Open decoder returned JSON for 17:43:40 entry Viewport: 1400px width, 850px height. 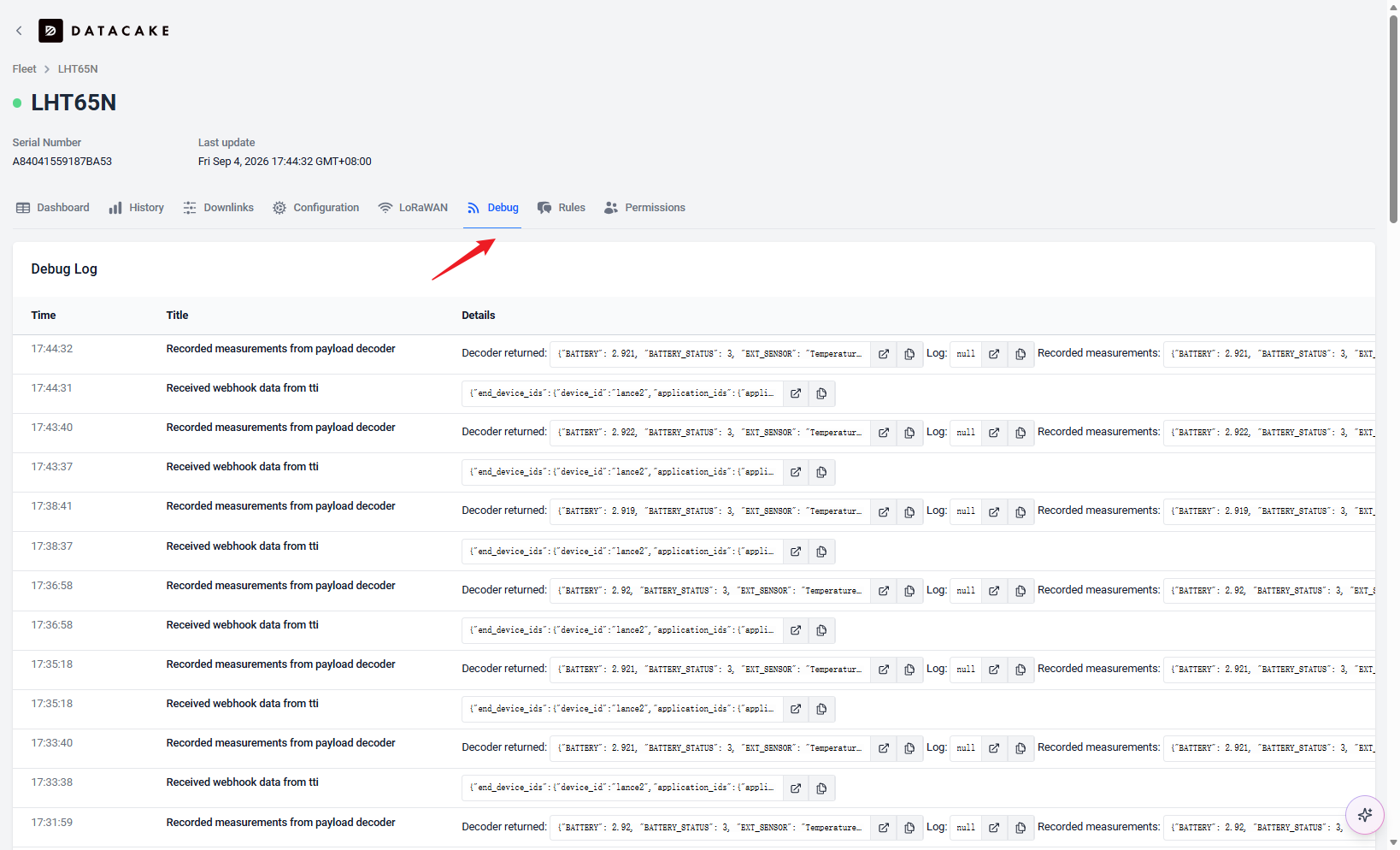point(884,433)
